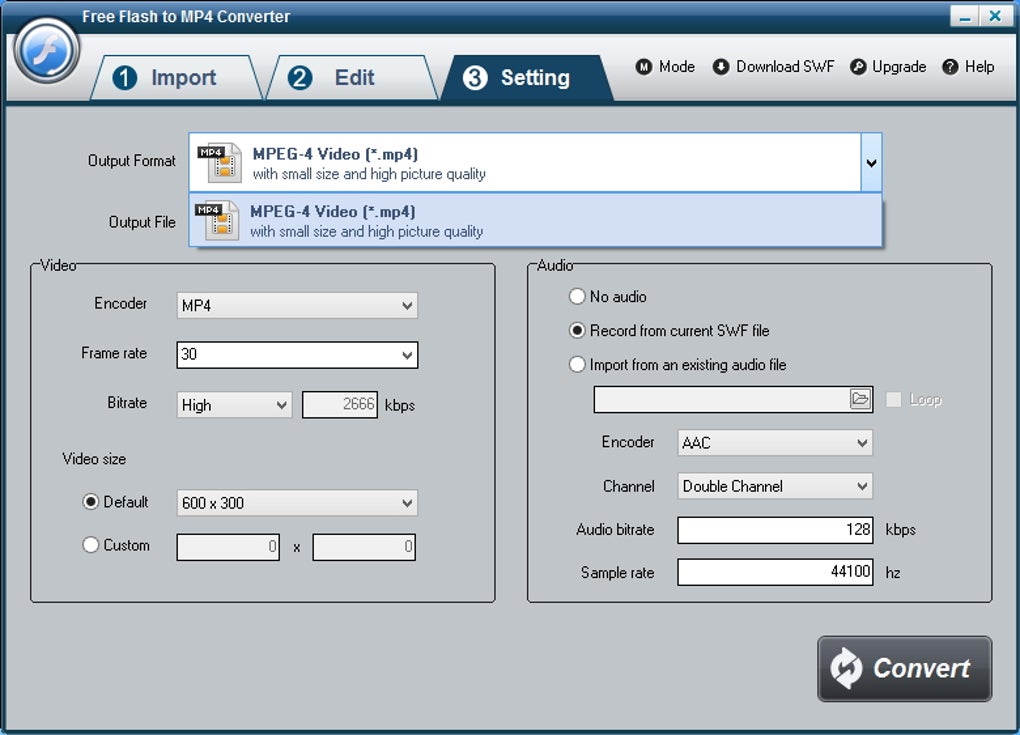1020x735 pixels.
Task: Click the Convert button label
Action: [x=921, y=668]
